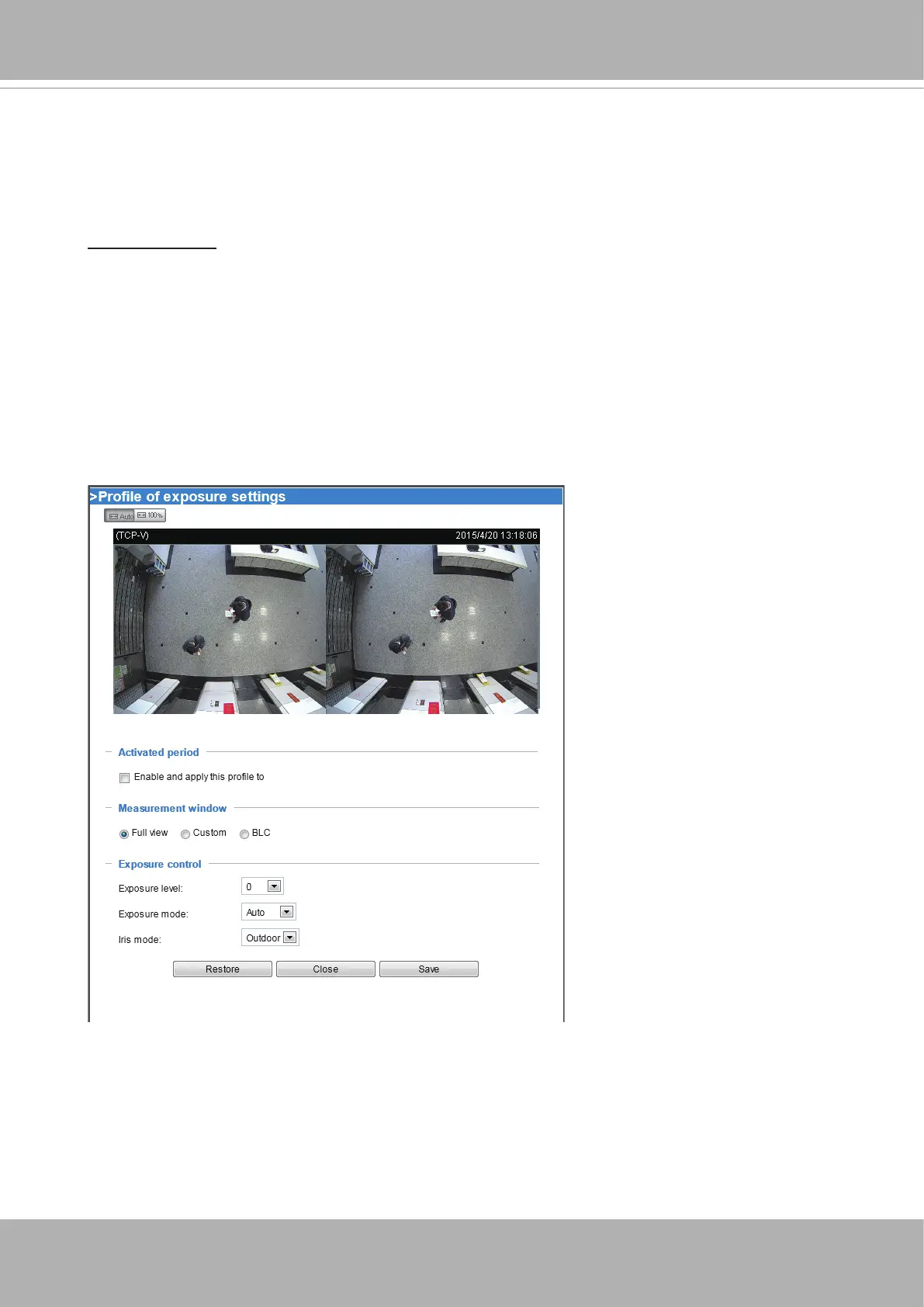Image resolution: width=924 pixels, height=1307 pixels.
Task: Open the Exposure level dropdown
Action: (x=262, y=886)
